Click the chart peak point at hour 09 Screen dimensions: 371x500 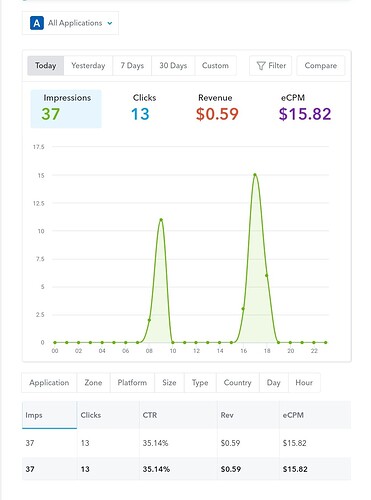pos(161,220)
